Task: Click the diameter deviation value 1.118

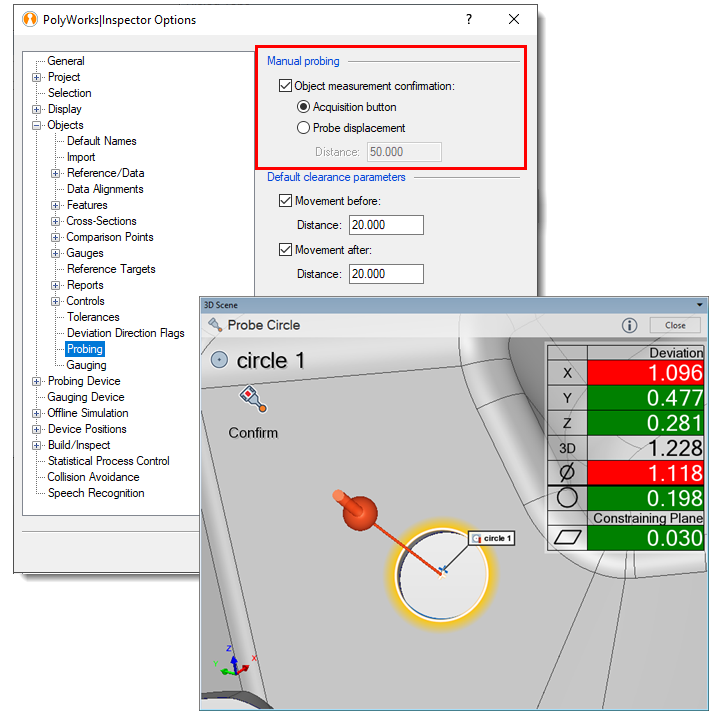Action: [x=645, y=473]
